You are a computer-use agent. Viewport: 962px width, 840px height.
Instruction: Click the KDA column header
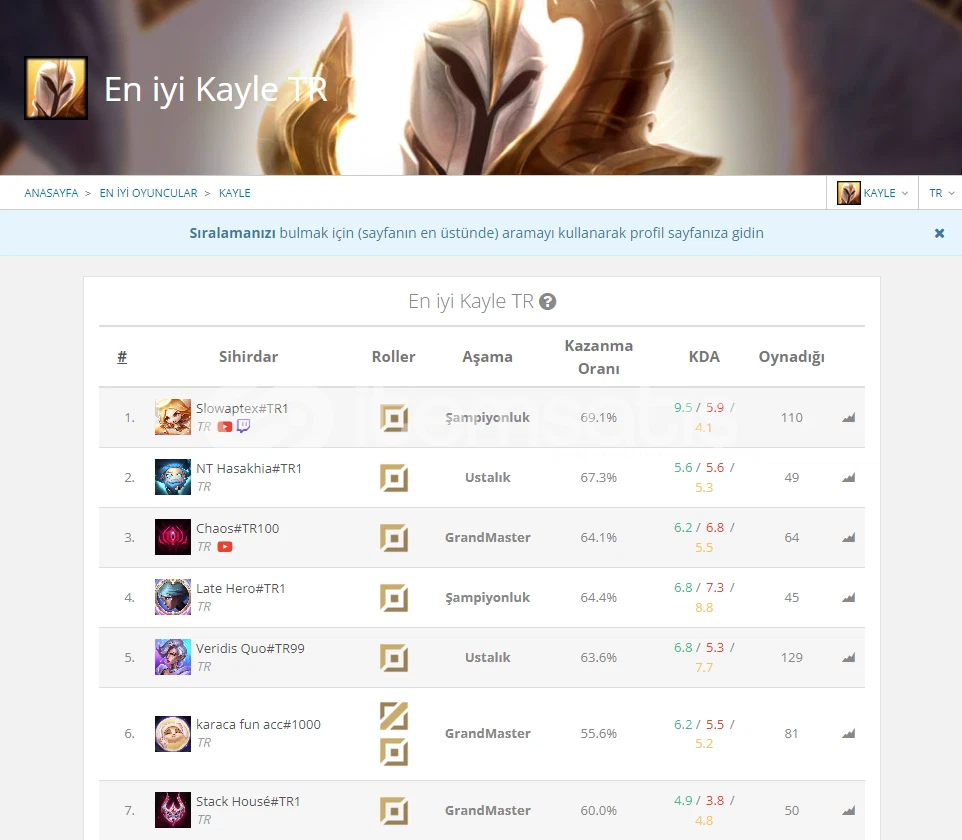click(704, 356)
